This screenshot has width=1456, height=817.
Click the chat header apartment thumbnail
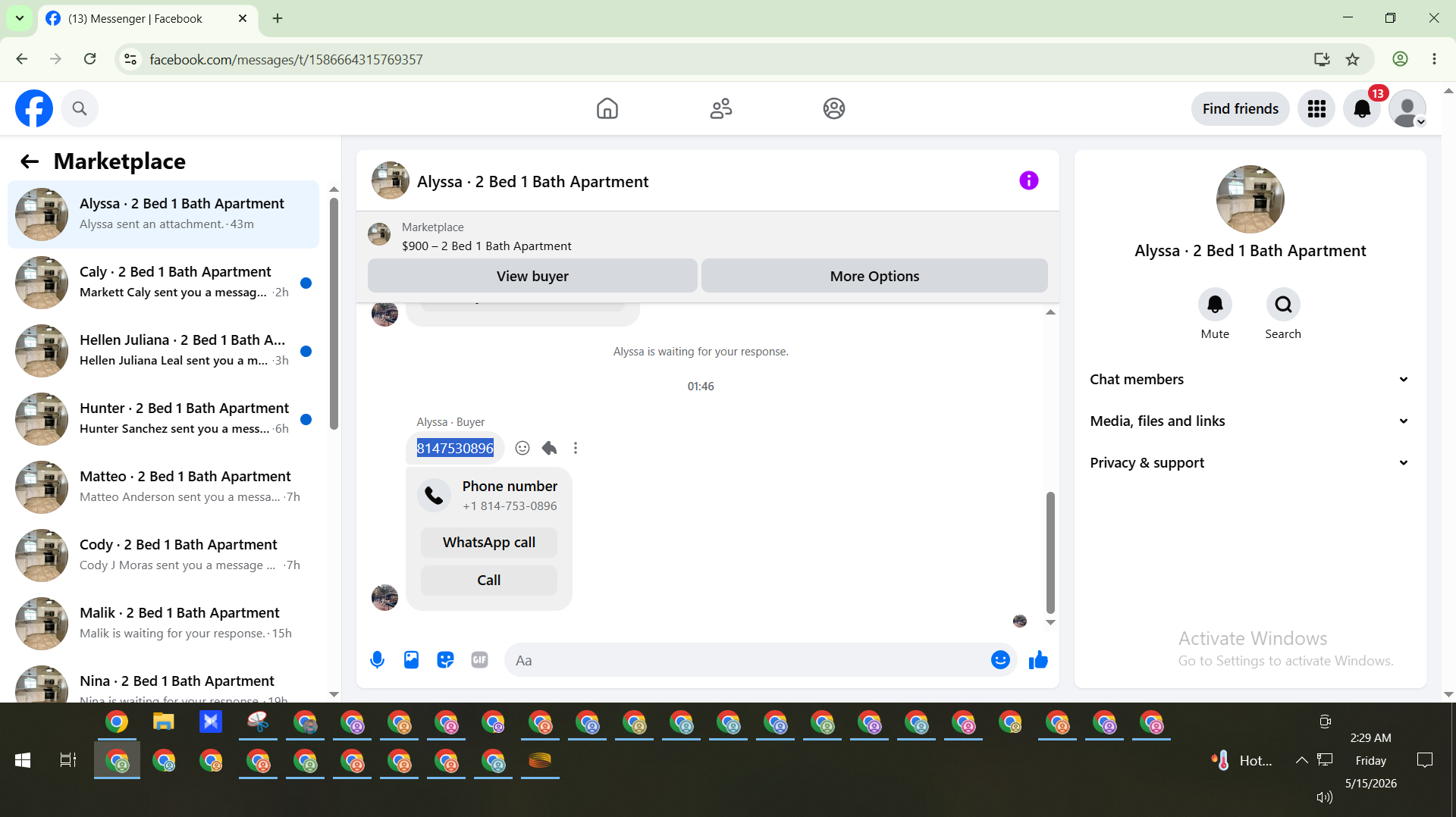pos(391,180)
